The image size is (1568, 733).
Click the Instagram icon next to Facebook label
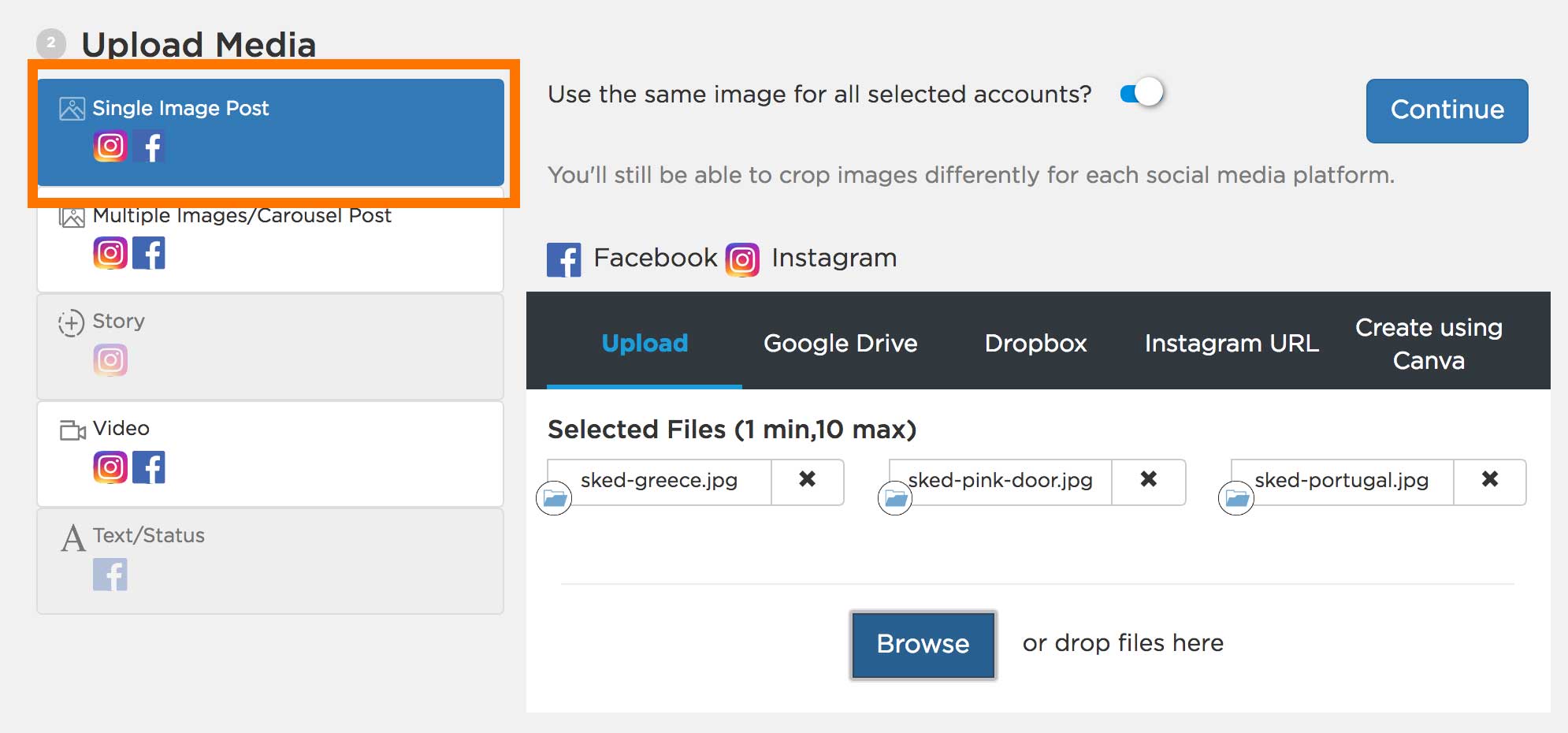(x=741, y=258)
